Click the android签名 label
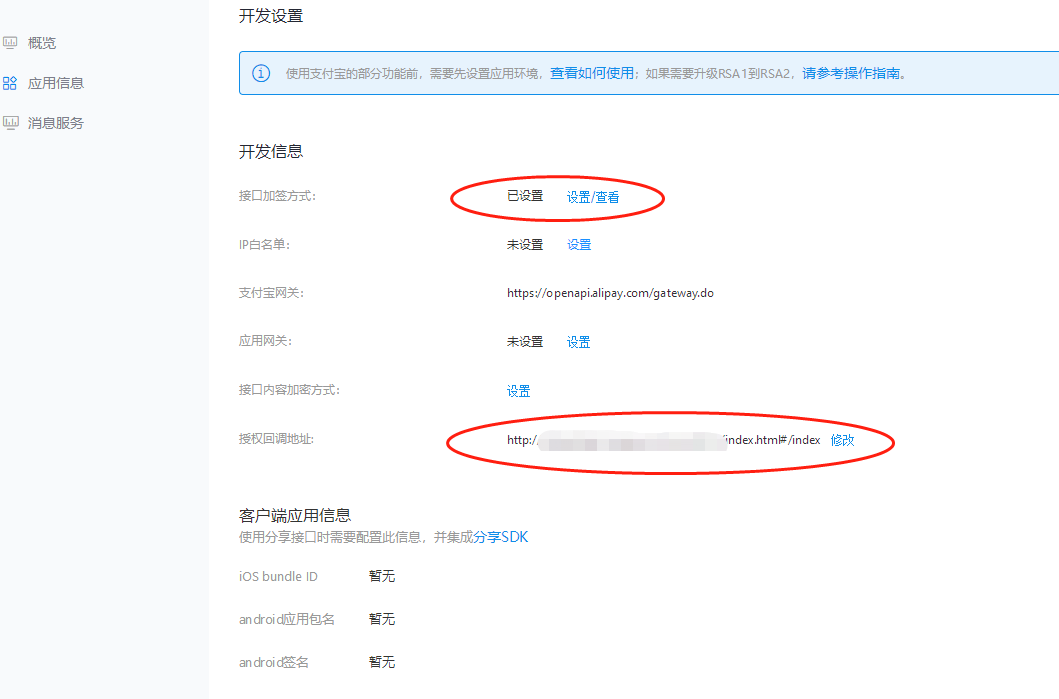This screenshot has width=1059, height=699. (x=274, y=663)
